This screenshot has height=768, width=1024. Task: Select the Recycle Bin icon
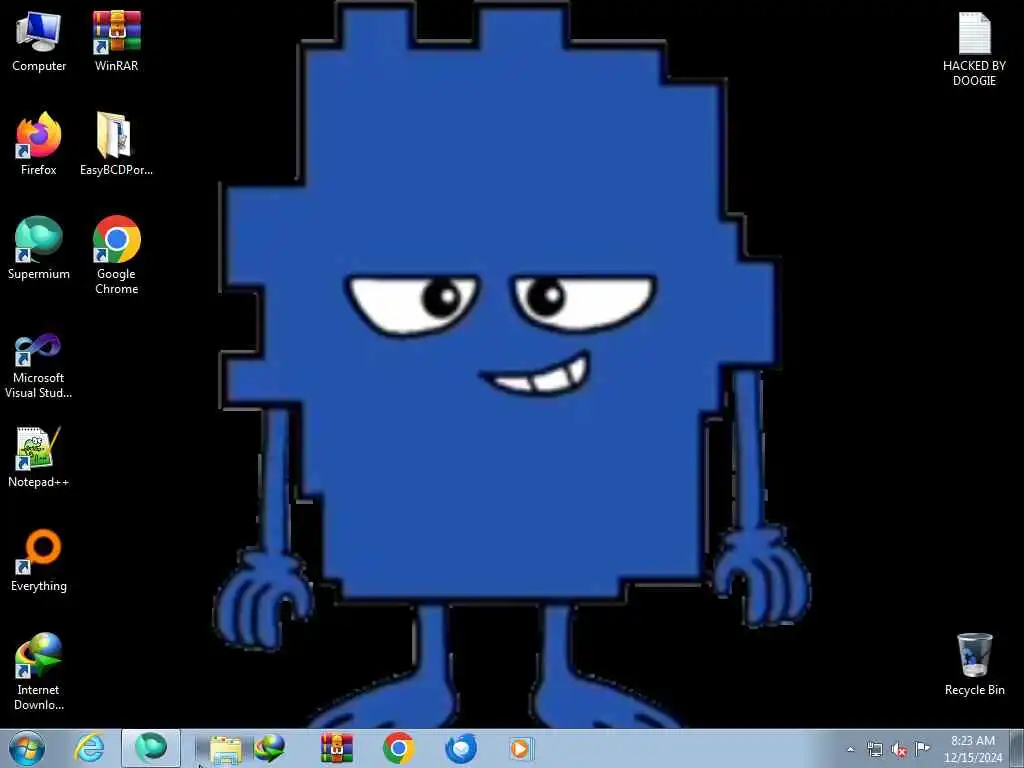click(974, 665)
